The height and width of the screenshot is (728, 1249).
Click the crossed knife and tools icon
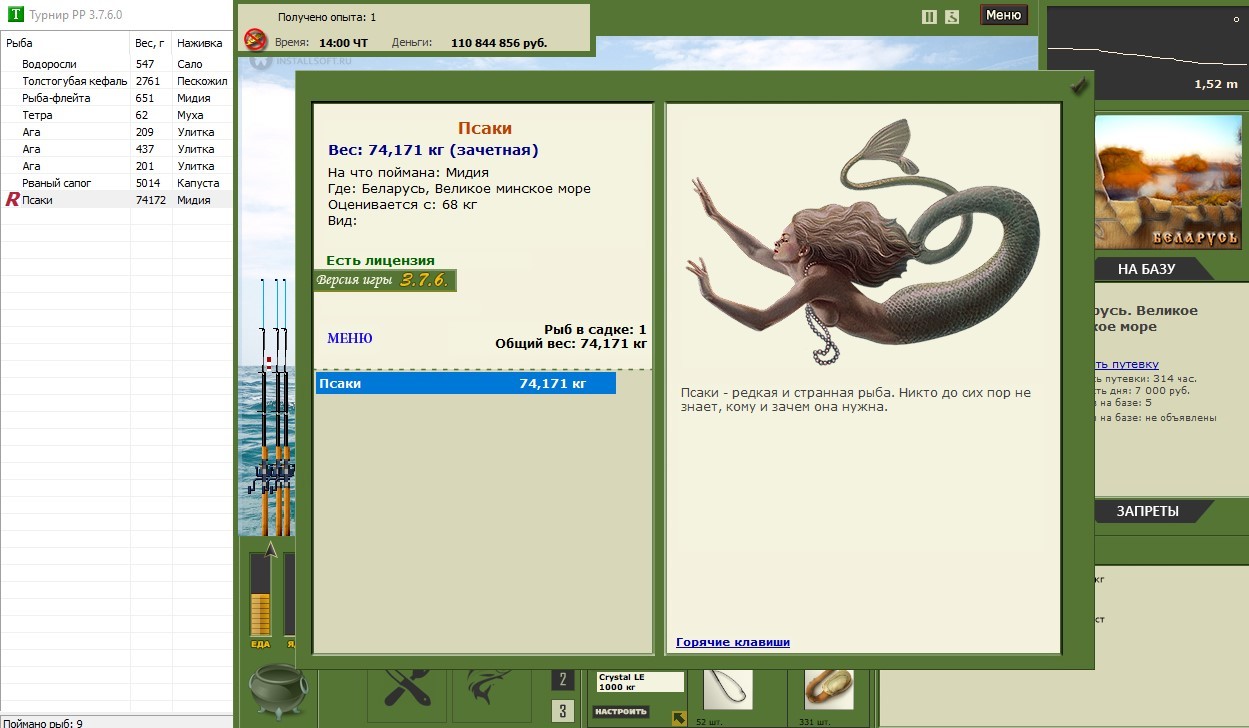pos(405,691)
